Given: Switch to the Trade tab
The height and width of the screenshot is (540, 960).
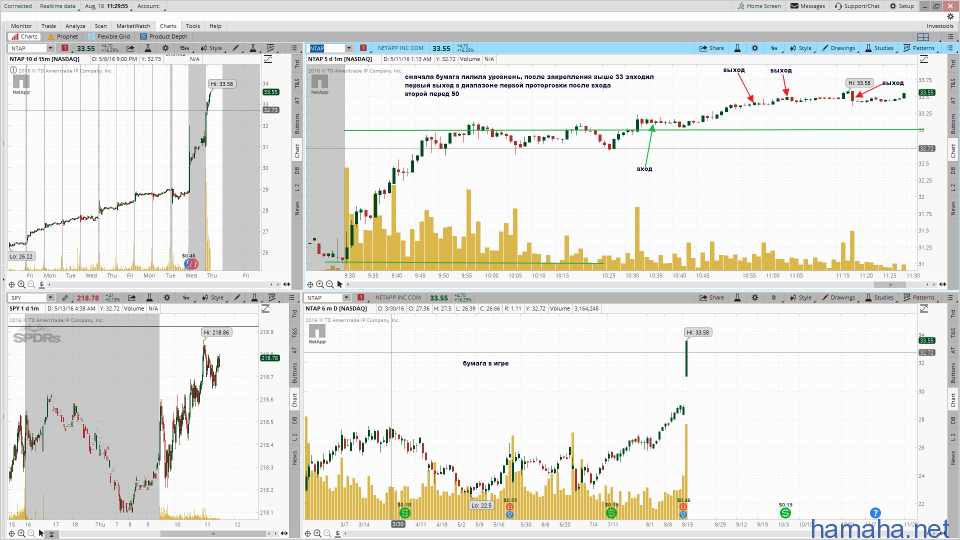Looking at the screenshot, I should tap(48, 26).
